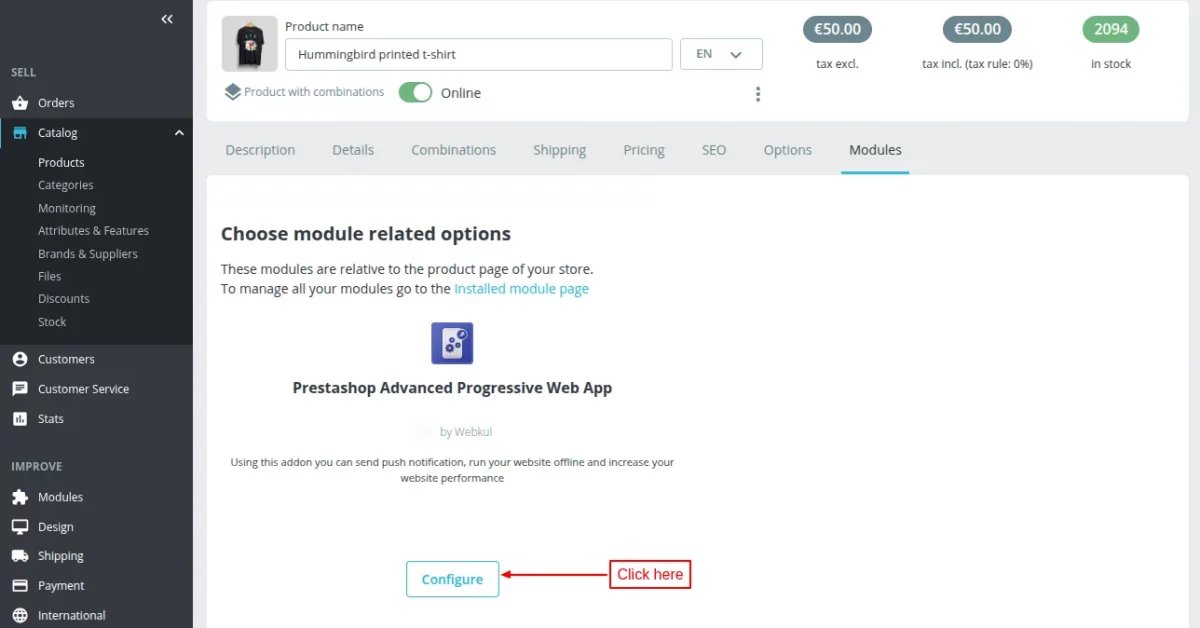The image size is (1200, 628).
Task: Collapse the Catalog menu chevron
Action: pyautogui.click(x=179, y=133)
